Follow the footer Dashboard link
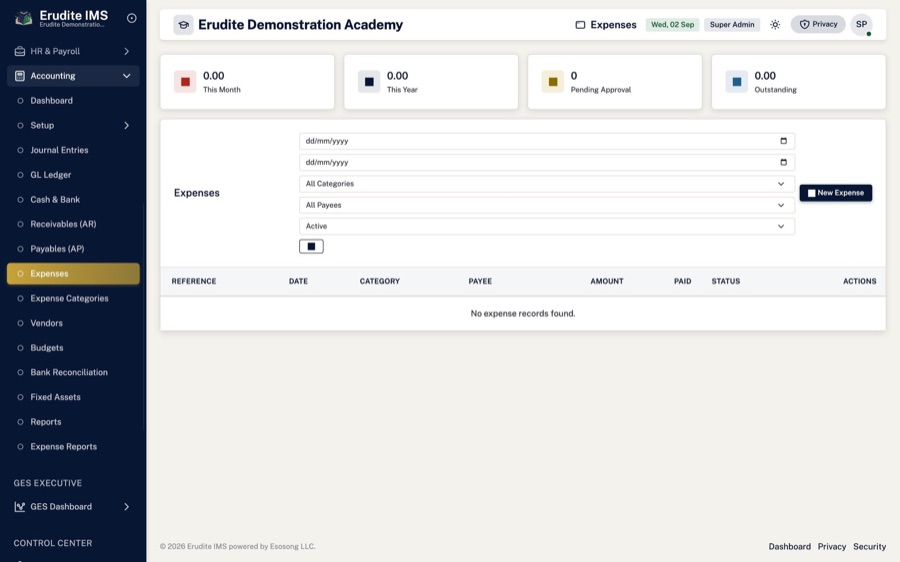This screenshot has height=562, width=900. tap(790, 547)
